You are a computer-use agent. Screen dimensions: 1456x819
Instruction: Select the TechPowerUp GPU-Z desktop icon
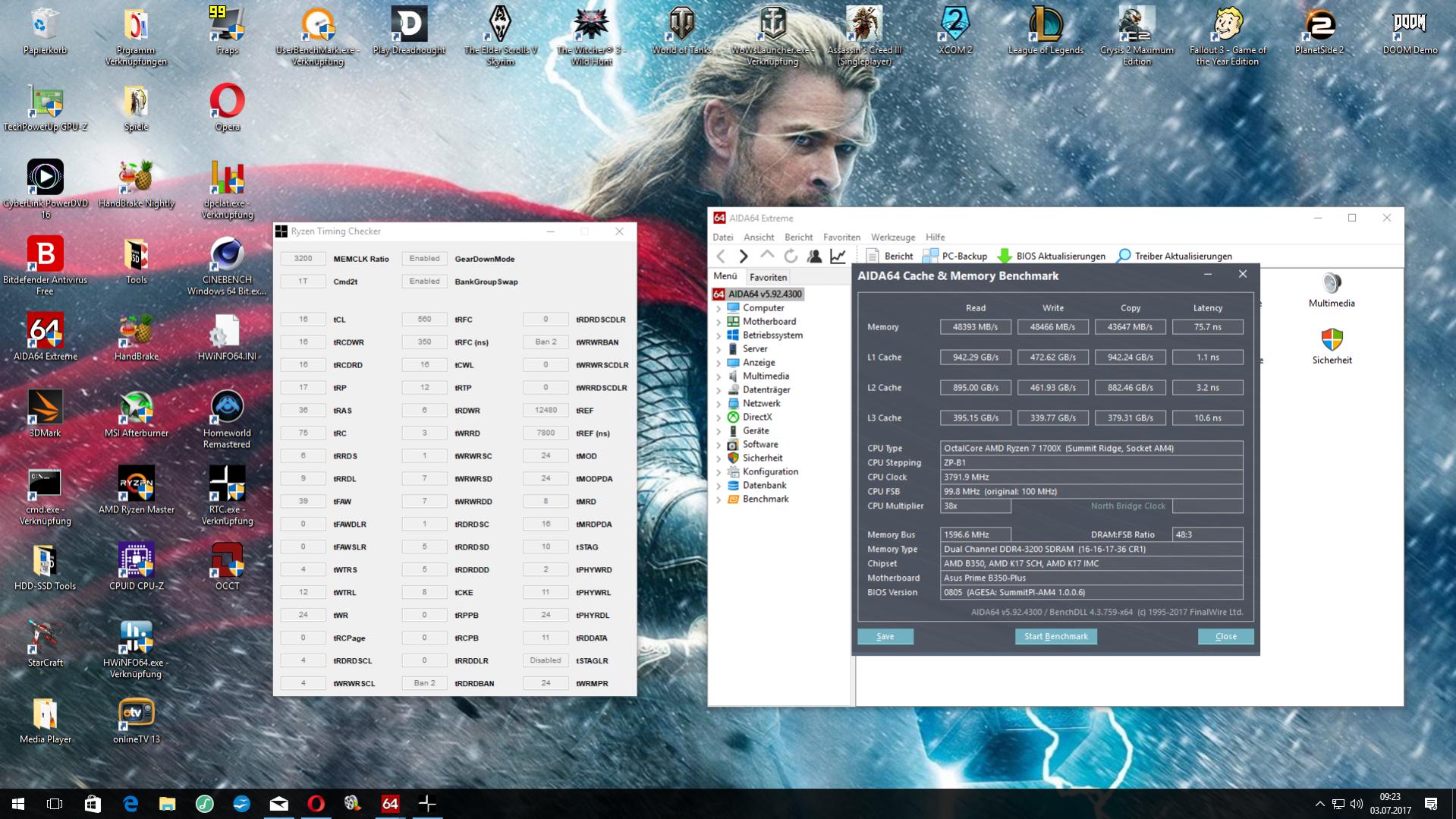pyautogui.click(x=45, y=108)
